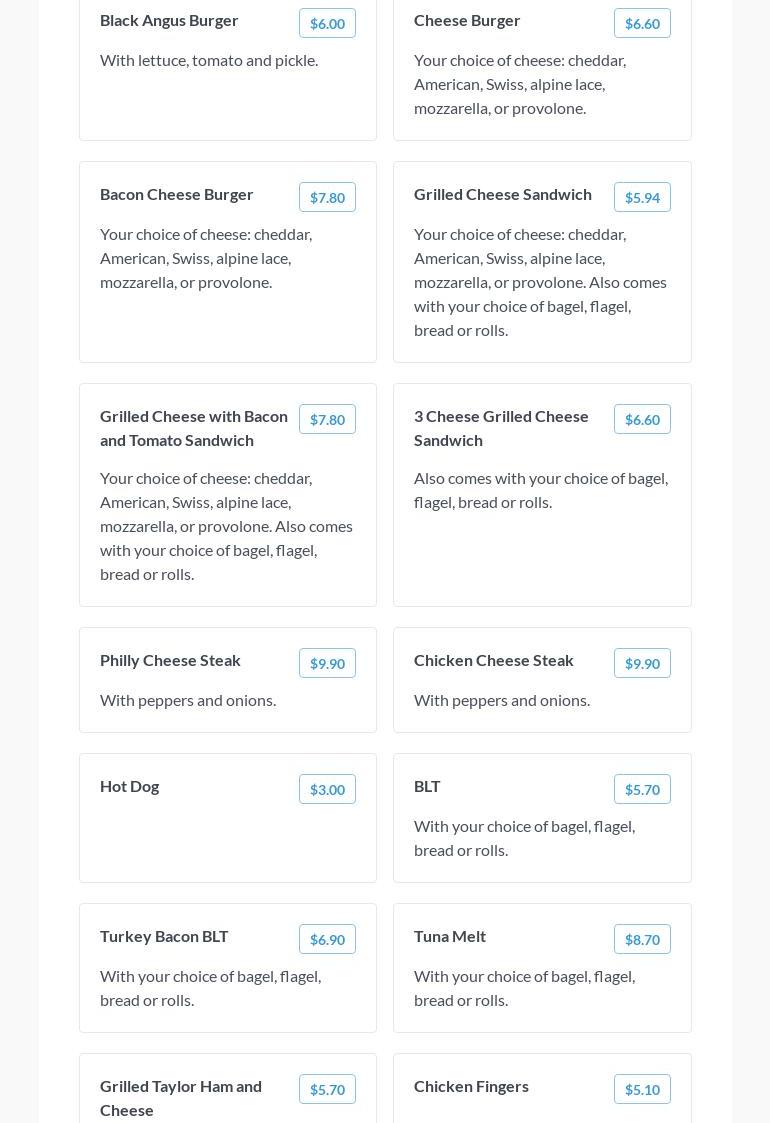Select the Hot Dog $3.00 price button
Image resolution: width=770 pixels, height=1123 pixels.
click(327, 789)
